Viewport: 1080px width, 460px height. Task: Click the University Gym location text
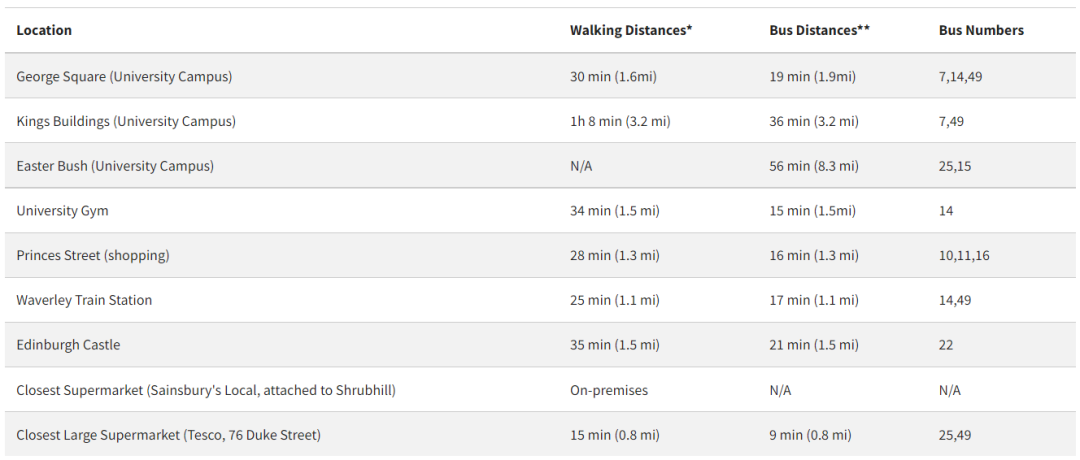point(62,211)
